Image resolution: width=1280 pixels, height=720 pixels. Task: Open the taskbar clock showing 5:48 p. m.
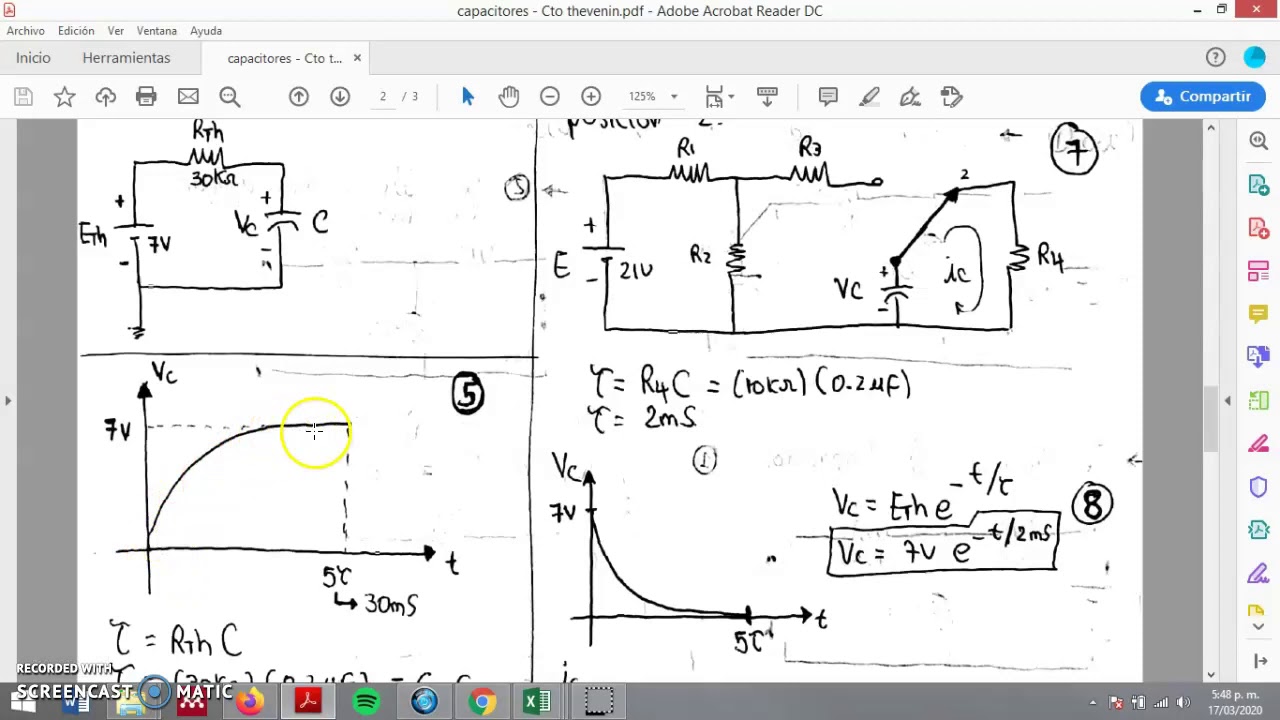click(1234, 702)
